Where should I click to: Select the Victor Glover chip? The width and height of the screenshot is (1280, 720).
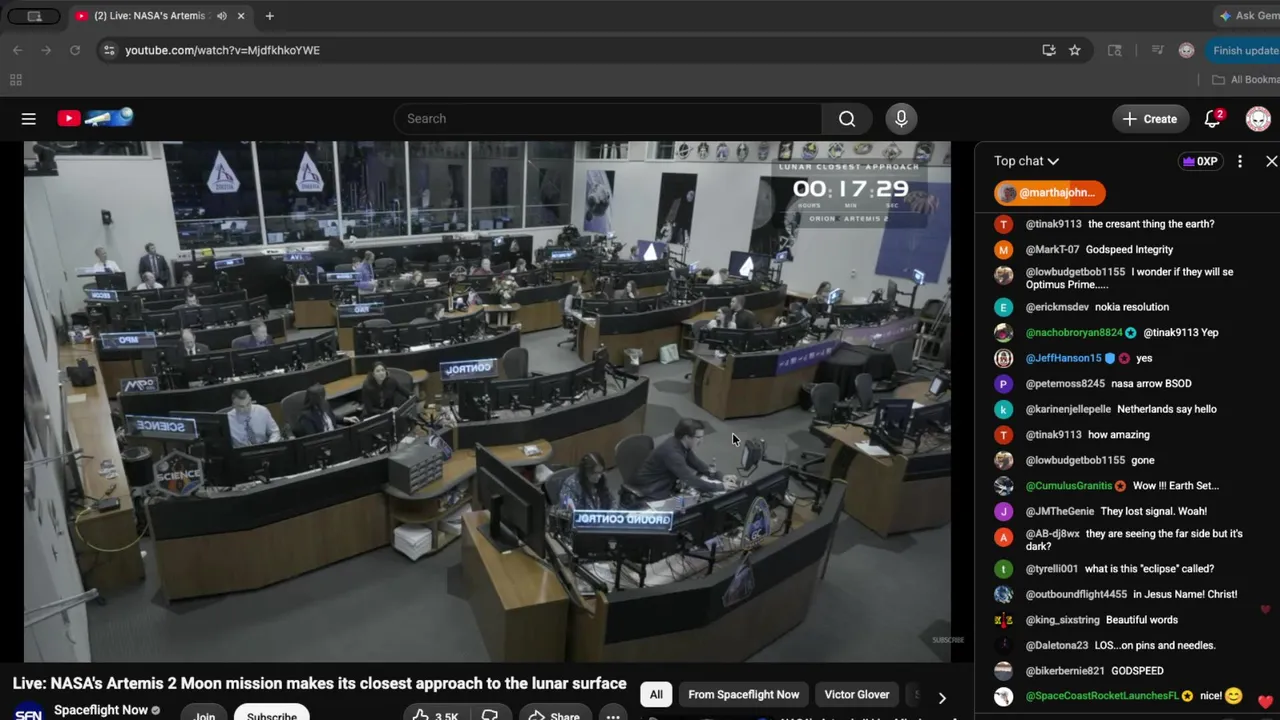tap(857, 695)
